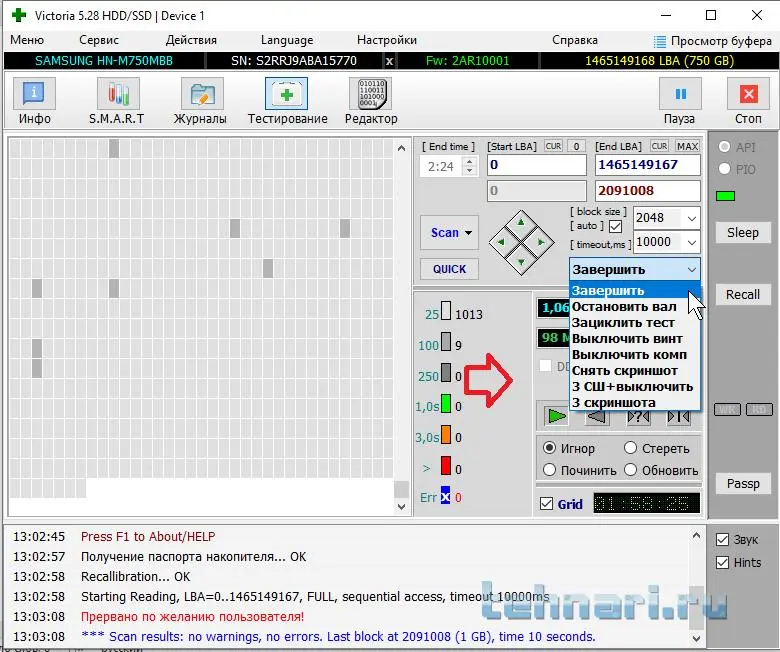Click the green status indicator under PIO
This screenshot has height=652, width=780.
click(x=725, y=196)
